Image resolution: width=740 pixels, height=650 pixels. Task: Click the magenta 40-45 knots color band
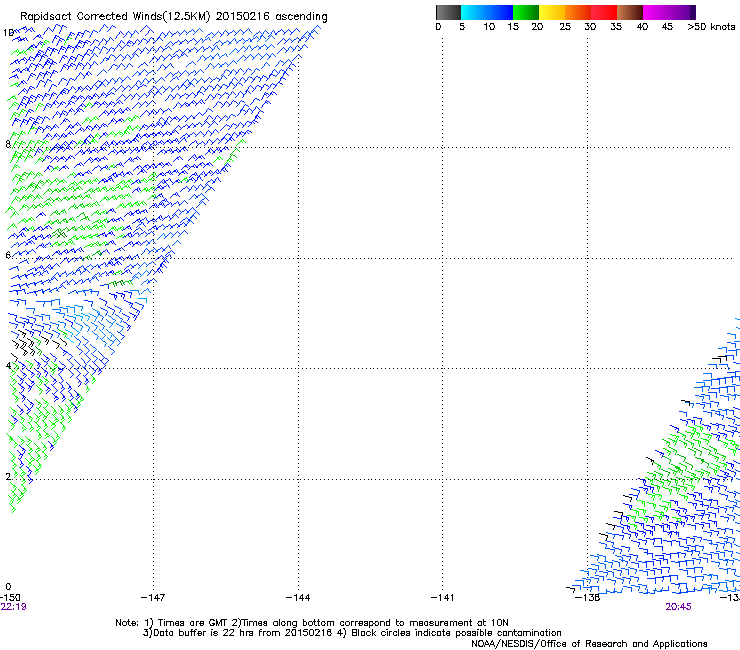[x=656, y=12]
